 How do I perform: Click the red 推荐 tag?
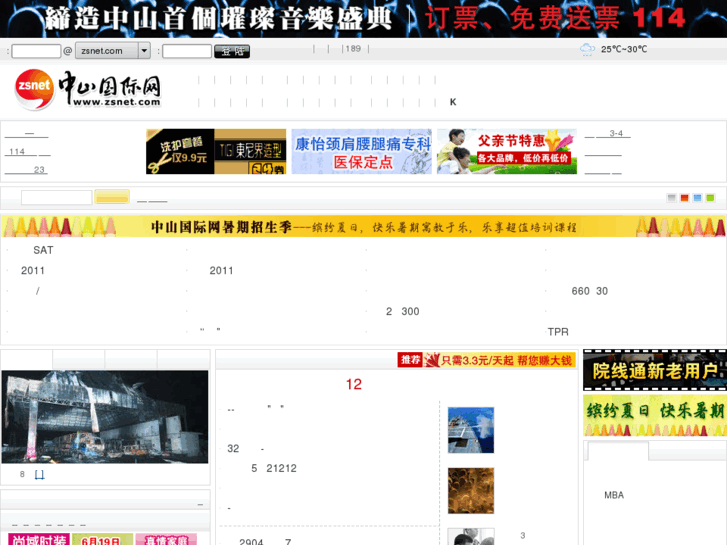click(x=410, y=360)
